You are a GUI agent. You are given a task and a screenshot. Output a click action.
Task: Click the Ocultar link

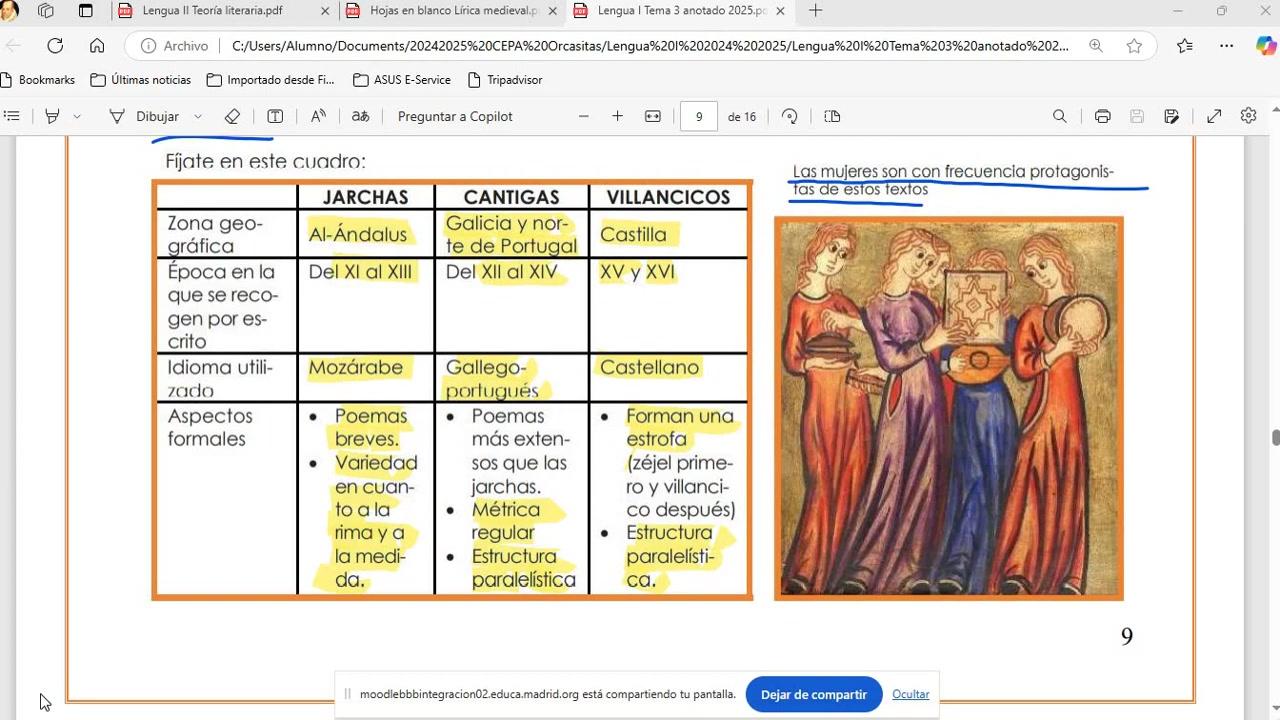coord(910,694)
